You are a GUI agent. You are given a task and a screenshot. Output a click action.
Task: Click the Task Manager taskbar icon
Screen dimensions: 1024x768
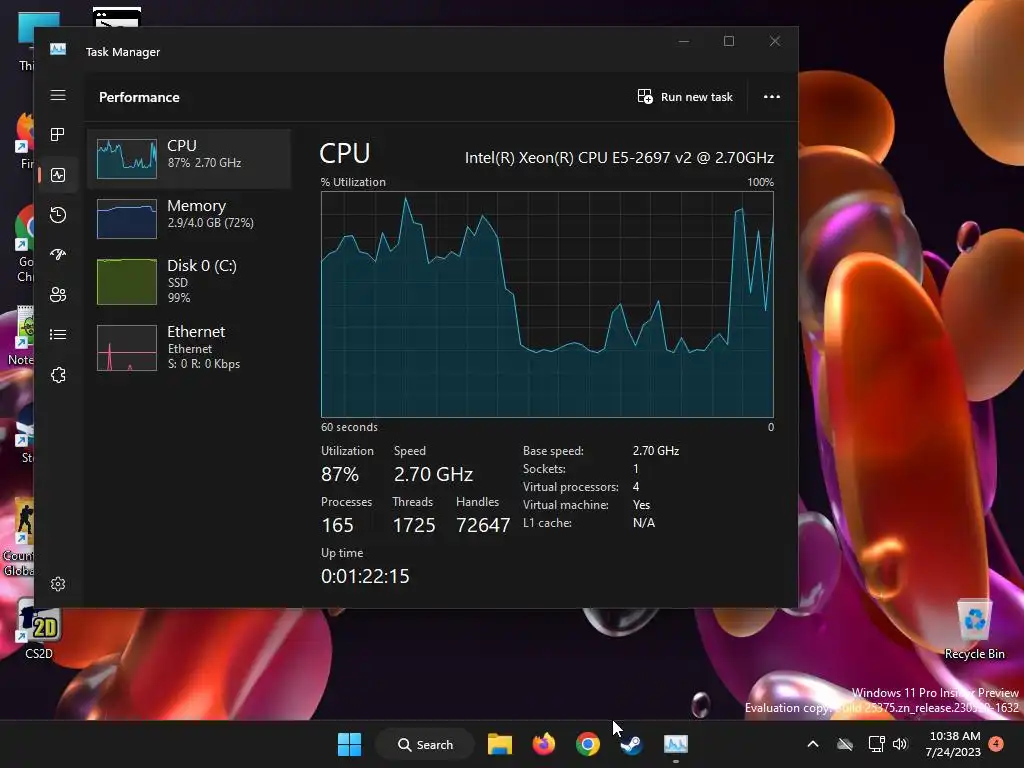(676, 744)
